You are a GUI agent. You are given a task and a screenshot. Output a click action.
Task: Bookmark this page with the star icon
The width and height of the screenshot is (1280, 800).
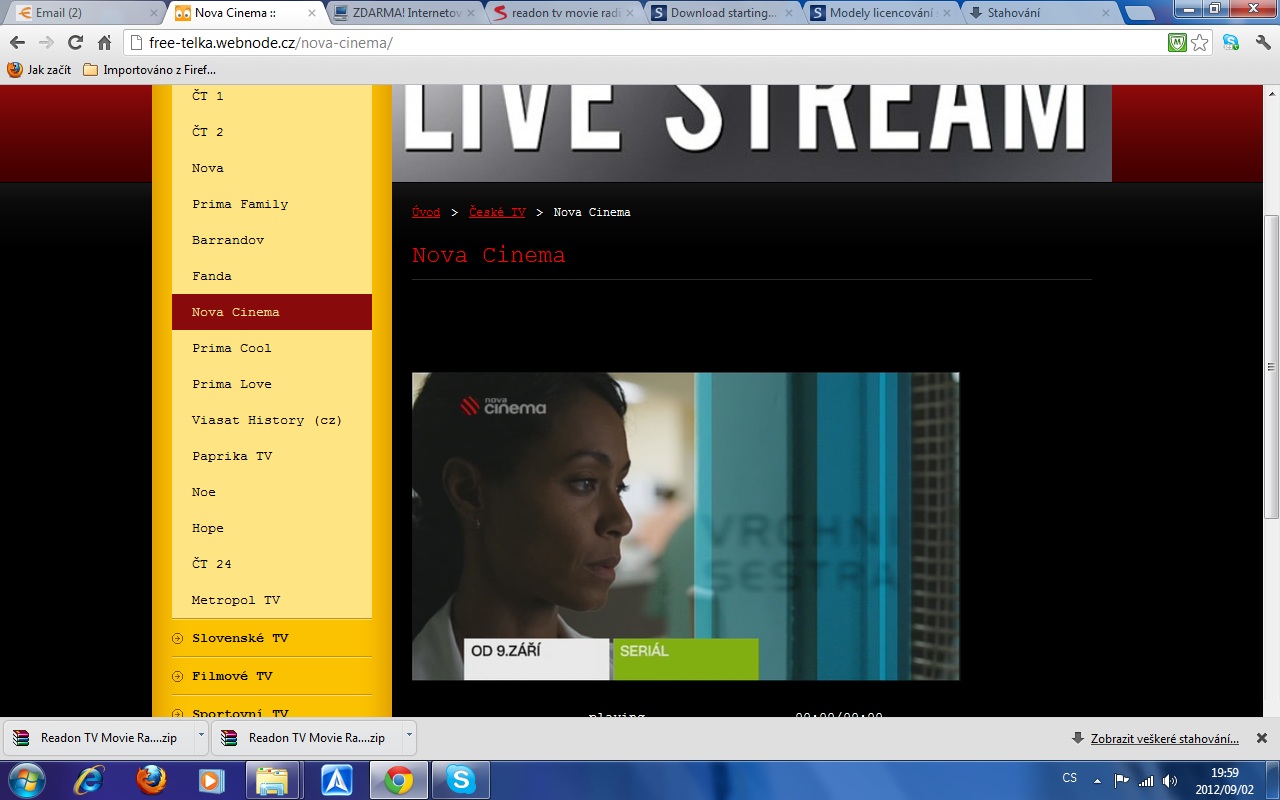1200,43
